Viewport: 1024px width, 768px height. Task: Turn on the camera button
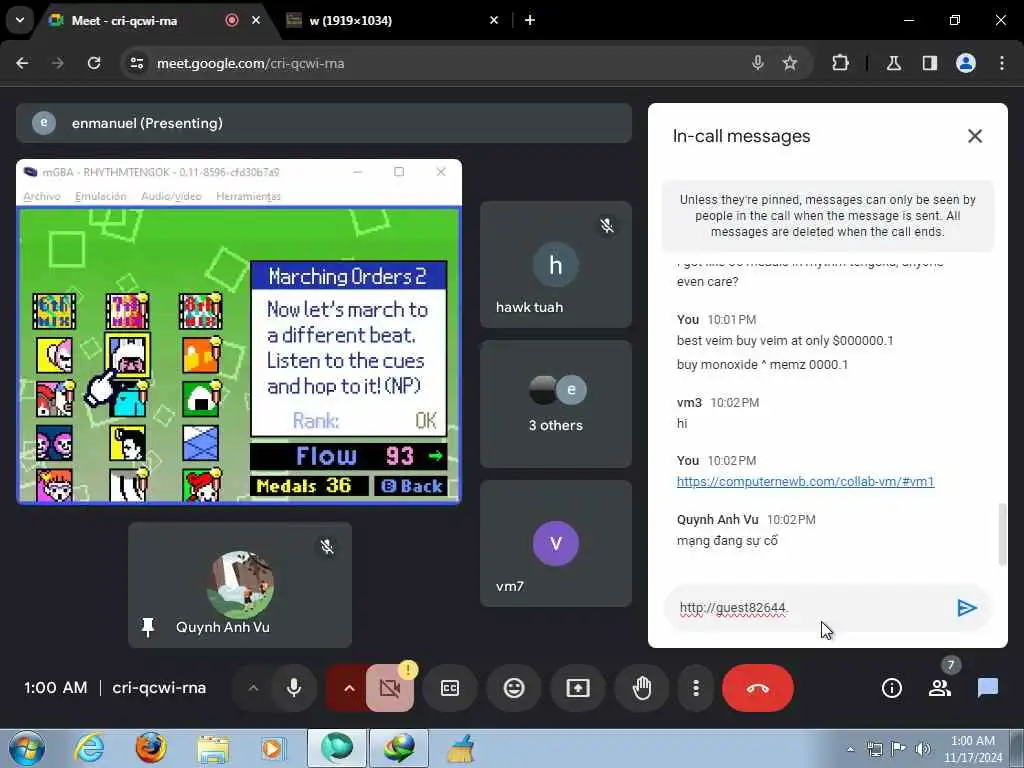390,688
